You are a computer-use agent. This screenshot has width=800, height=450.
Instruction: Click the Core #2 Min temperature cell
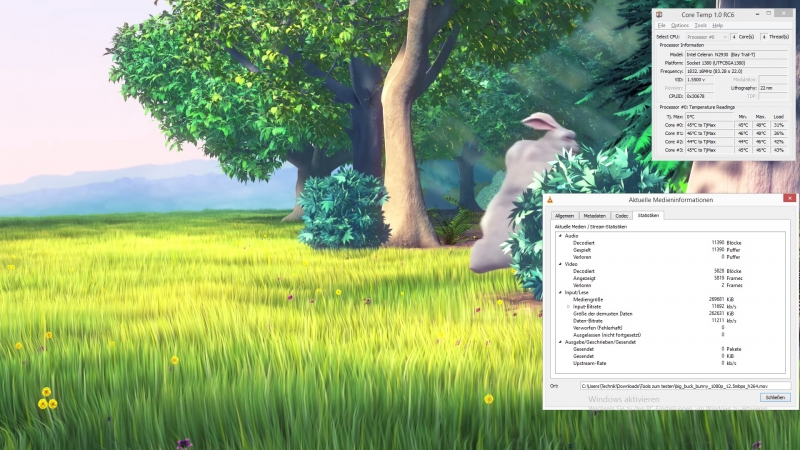pos(743,142)
